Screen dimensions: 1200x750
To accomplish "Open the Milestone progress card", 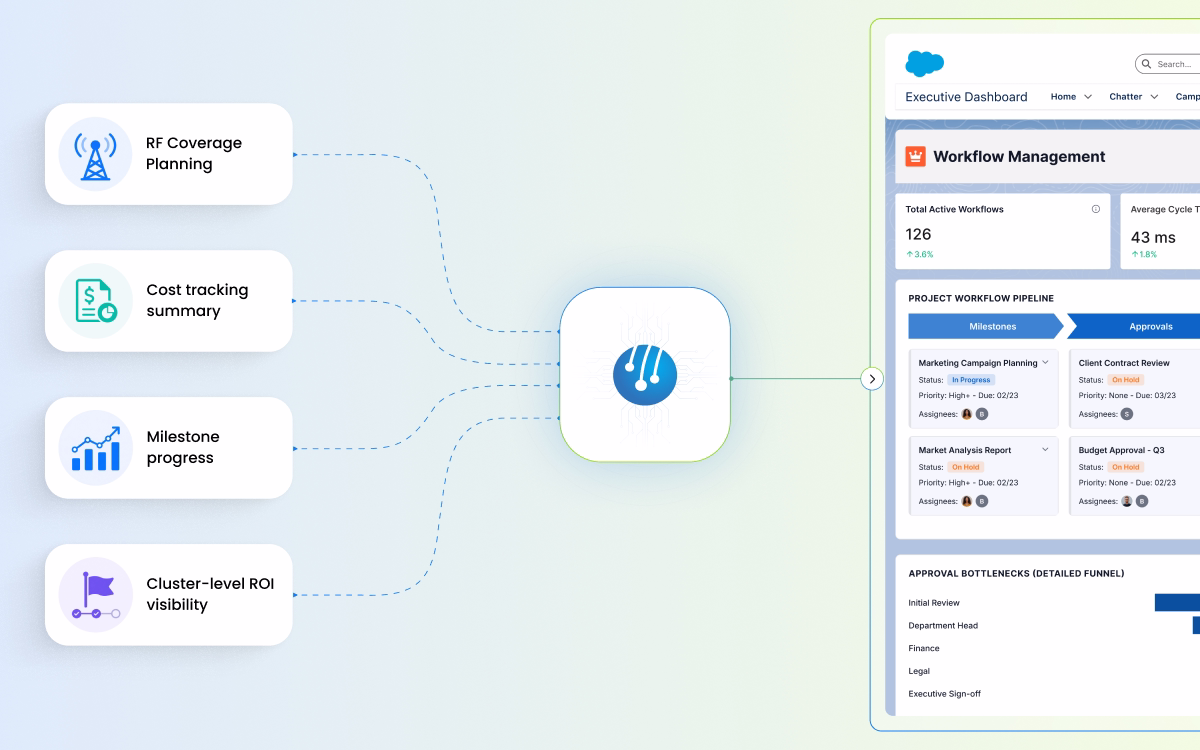I will (x=169, y=448).
